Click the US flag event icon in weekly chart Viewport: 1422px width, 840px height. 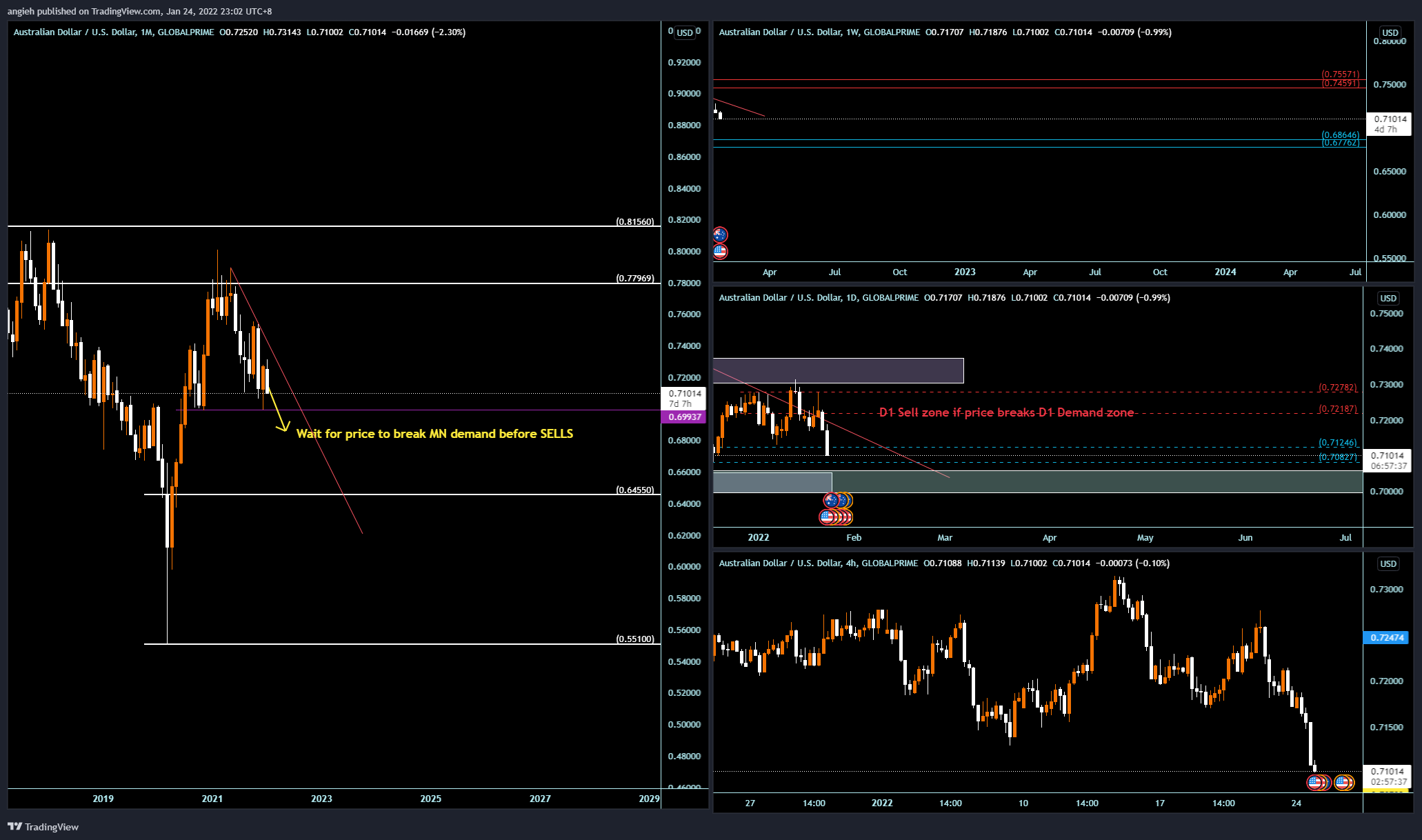click(x=720, y=252)
